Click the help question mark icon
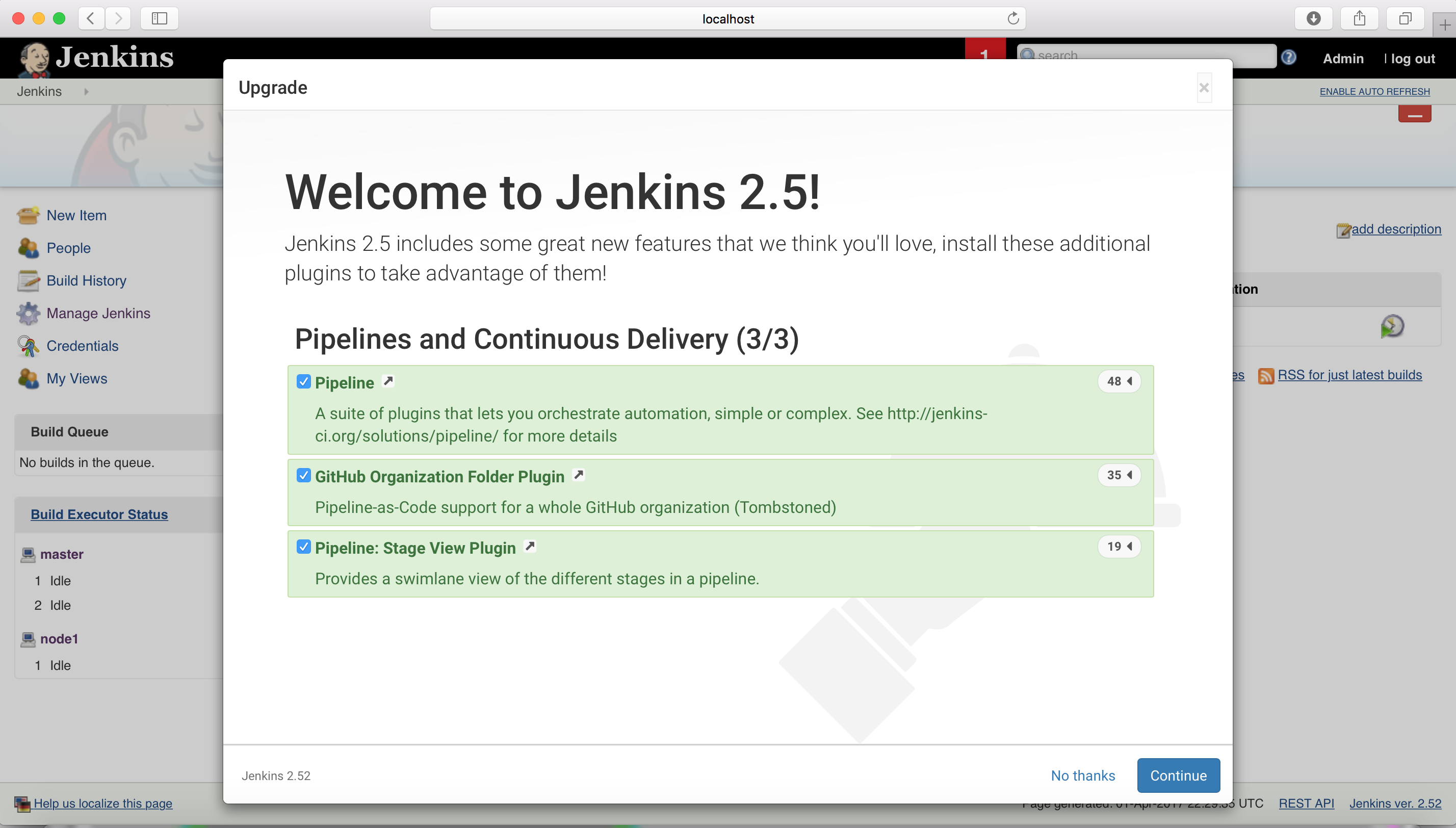This screenshot has width=1456, height=828. (1289, 58)
